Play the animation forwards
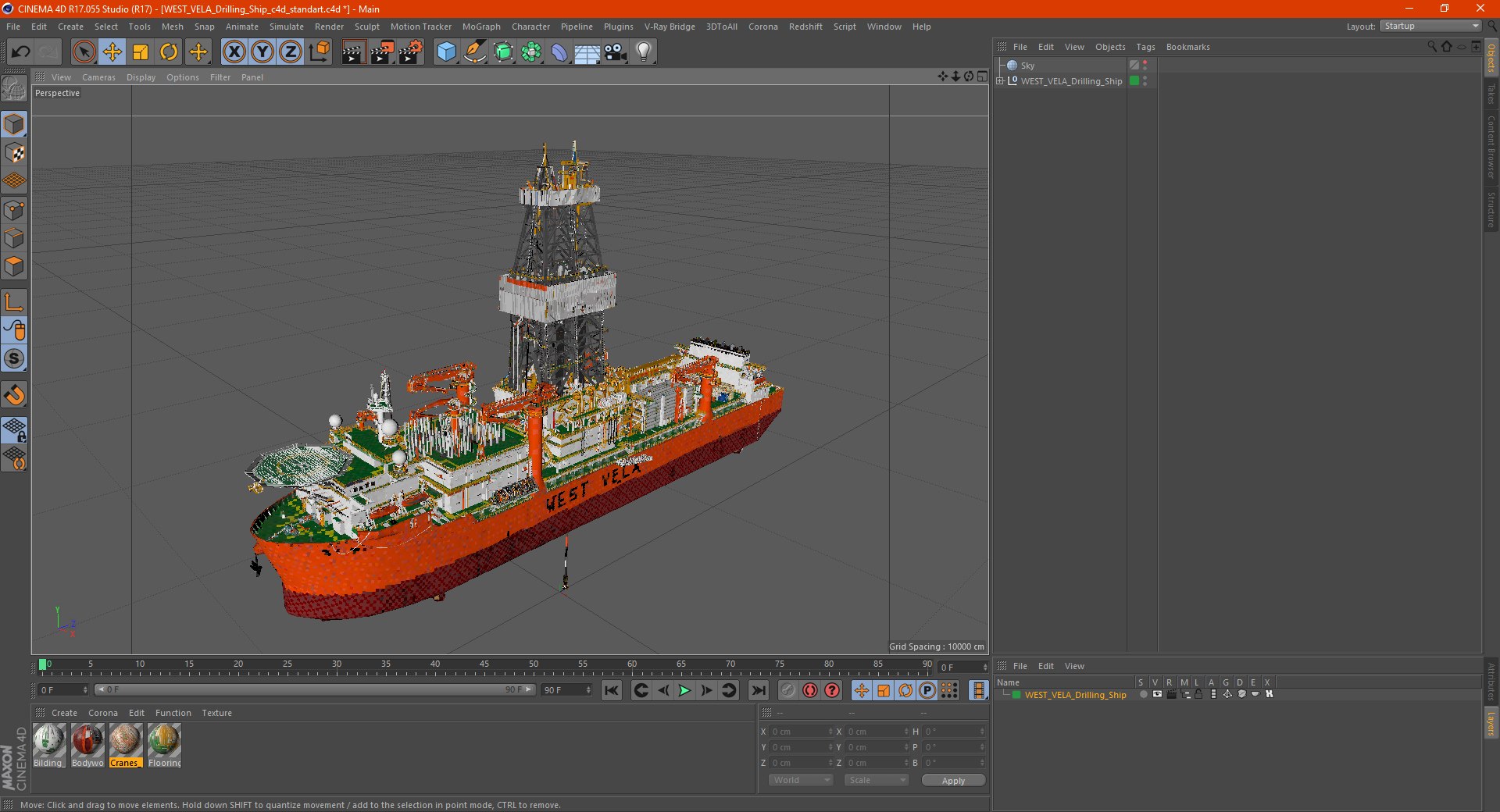The height and width of the screenshot is (812, 1500). 684,690
